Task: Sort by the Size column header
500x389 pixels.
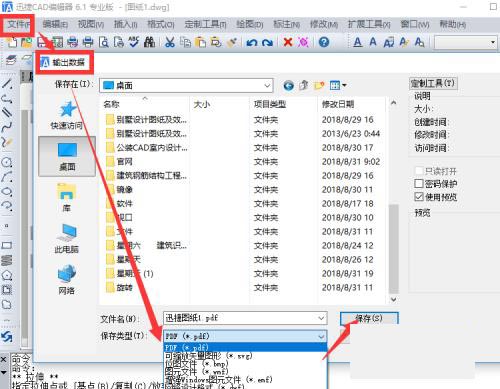Action: pyautogui.click(x=219, y=104)
